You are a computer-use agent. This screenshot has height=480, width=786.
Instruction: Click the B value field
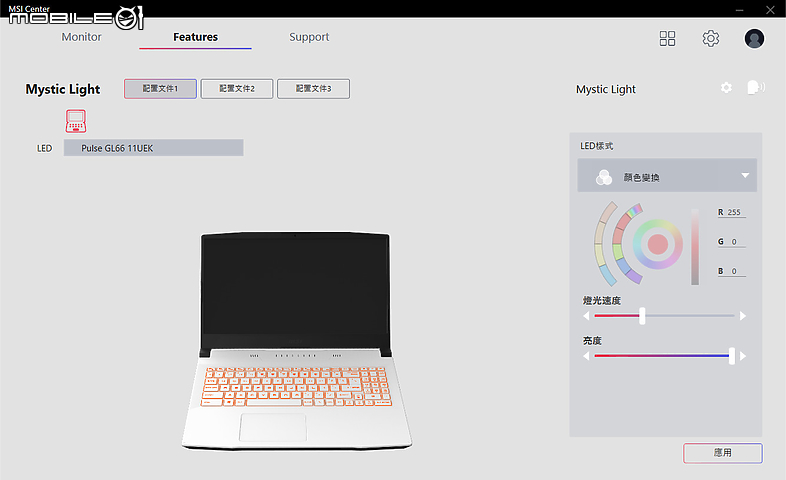pyautogui.click(x=734, y=271)
